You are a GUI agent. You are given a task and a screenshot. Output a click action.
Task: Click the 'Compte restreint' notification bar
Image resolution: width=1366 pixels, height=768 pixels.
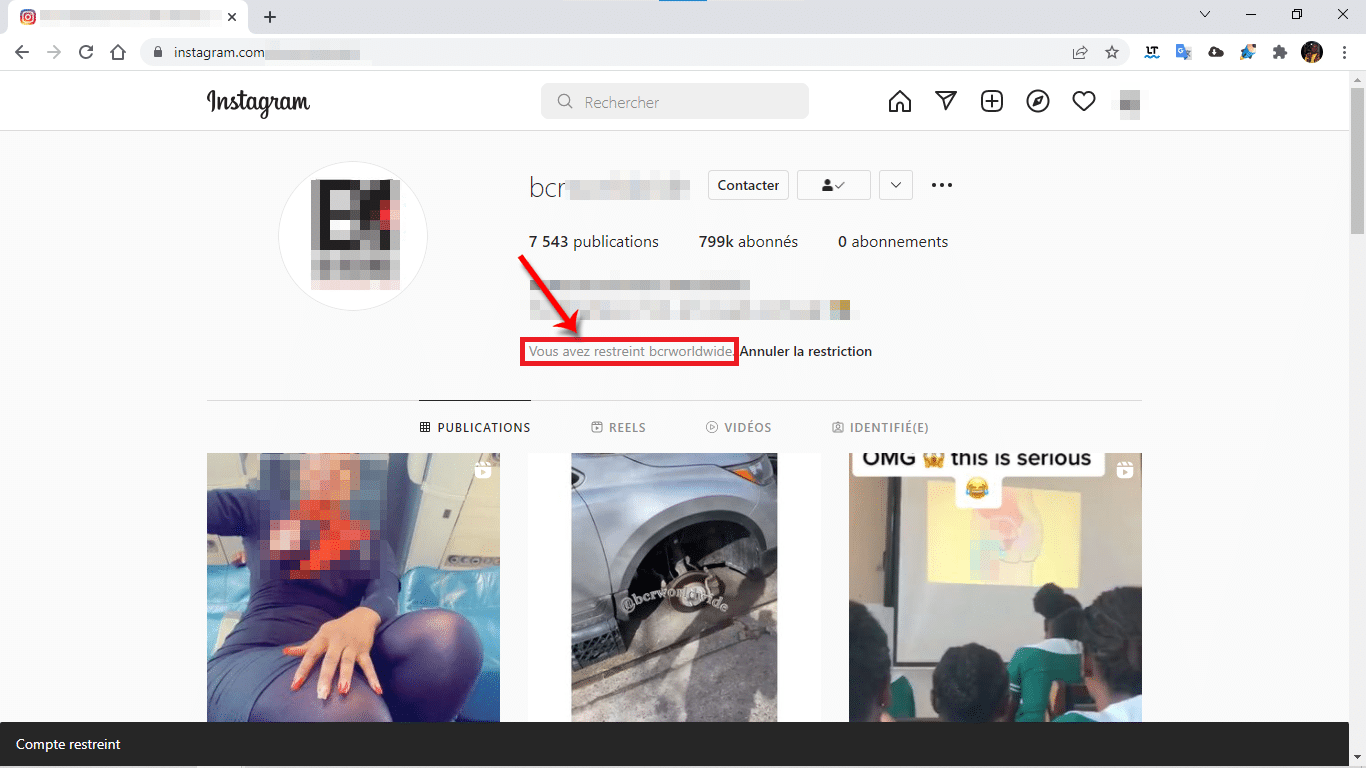[x=674, y=744]
